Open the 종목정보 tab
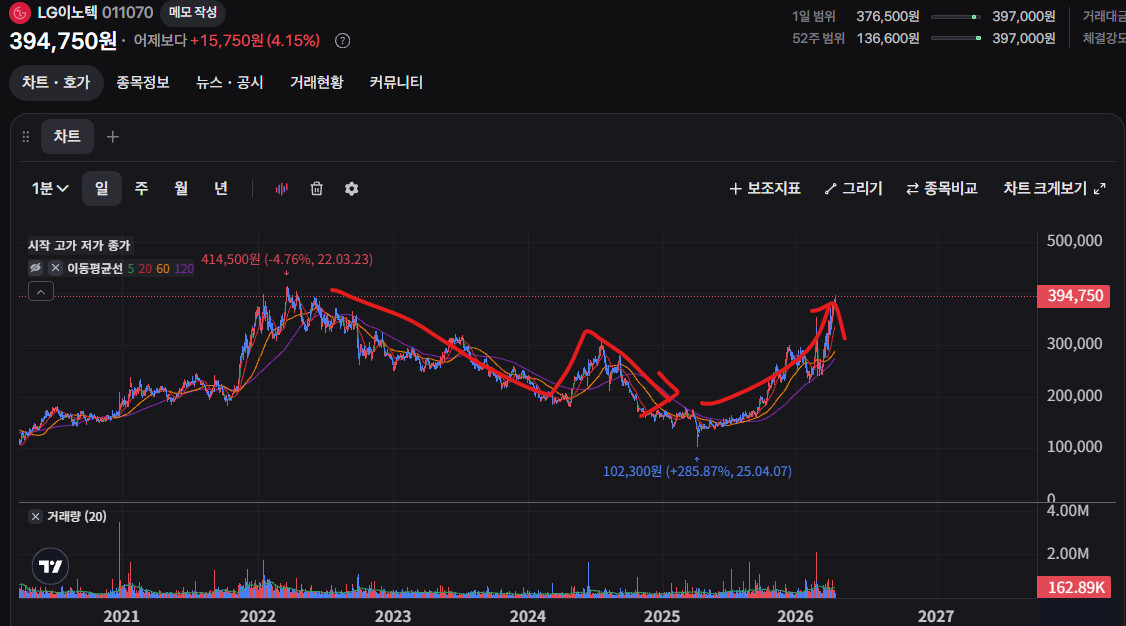Screen dimensions: 1126x626 [143, 83]
